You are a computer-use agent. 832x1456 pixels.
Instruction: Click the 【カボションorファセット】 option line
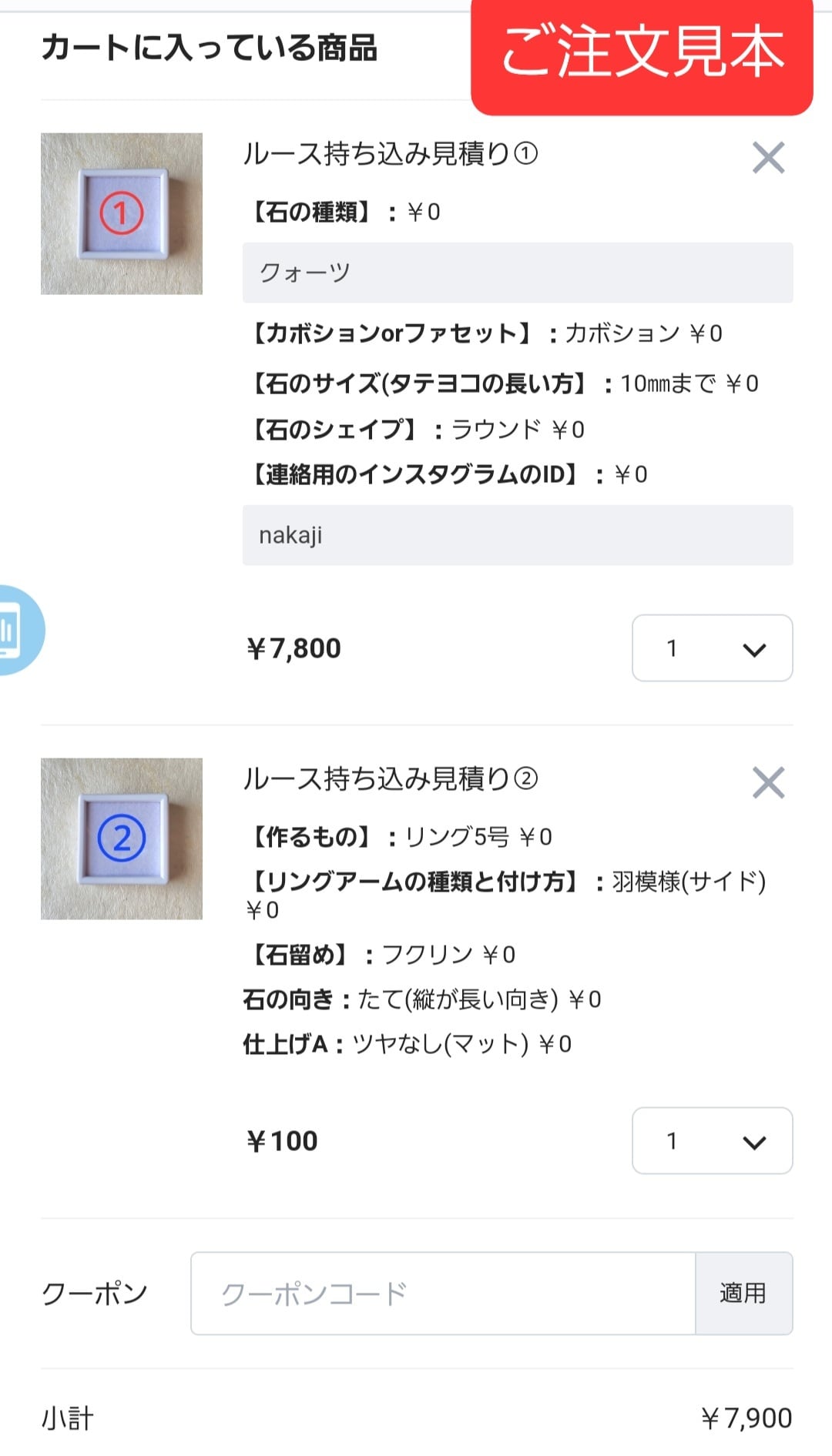(485, 333)
